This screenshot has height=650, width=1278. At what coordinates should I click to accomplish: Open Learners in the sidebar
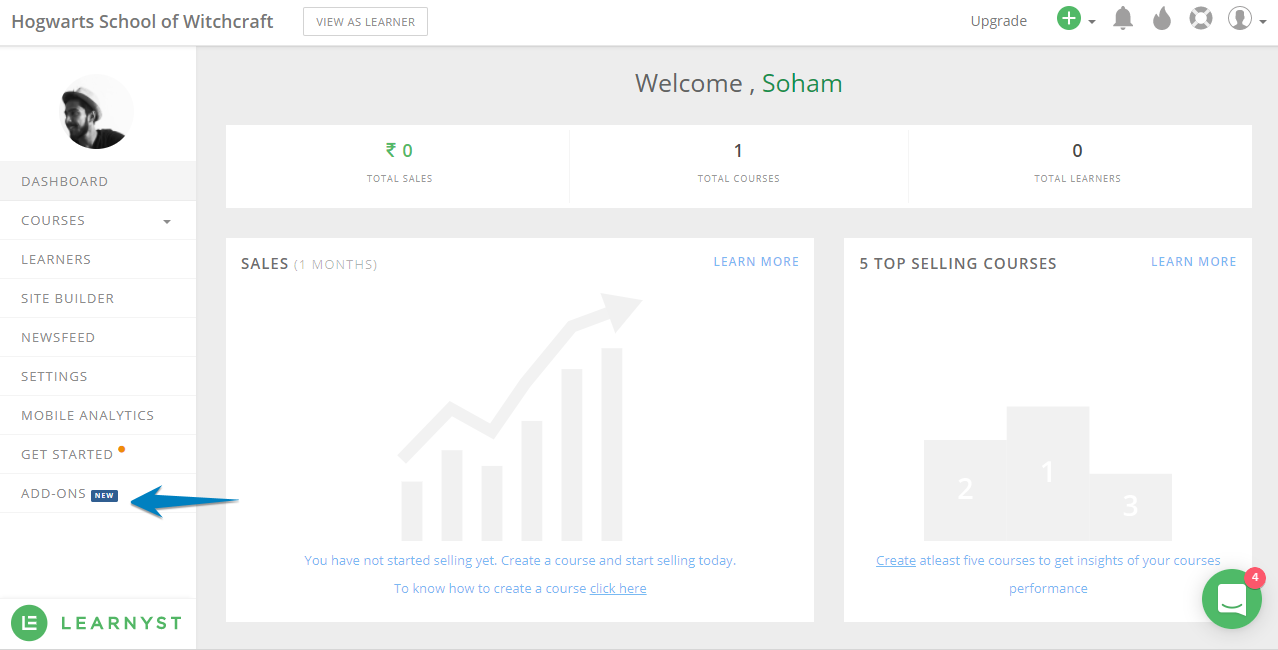pos(98,259)
